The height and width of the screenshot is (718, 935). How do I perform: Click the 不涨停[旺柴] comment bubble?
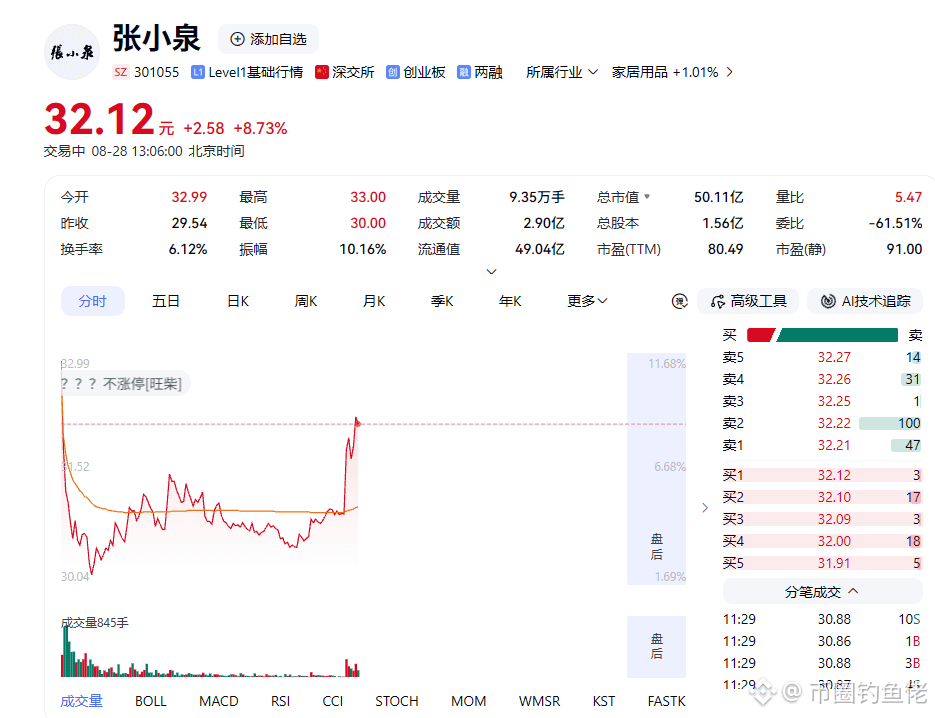click(x=125, y=383)
